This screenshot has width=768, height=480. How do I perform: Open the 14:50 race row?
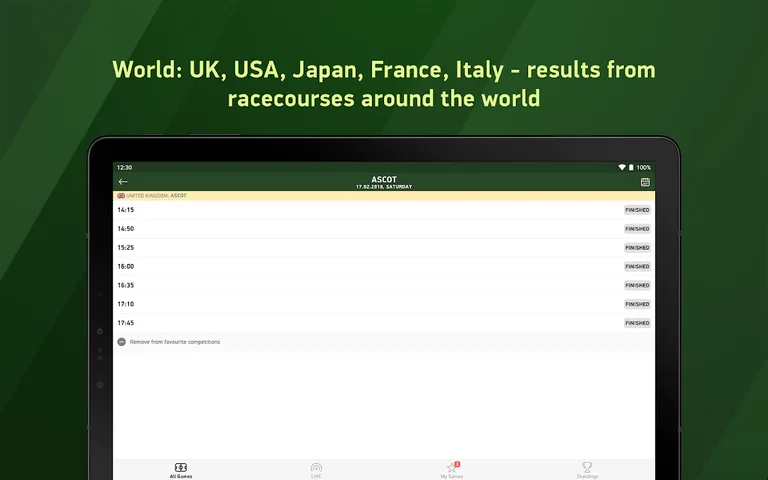click(384, 229)
